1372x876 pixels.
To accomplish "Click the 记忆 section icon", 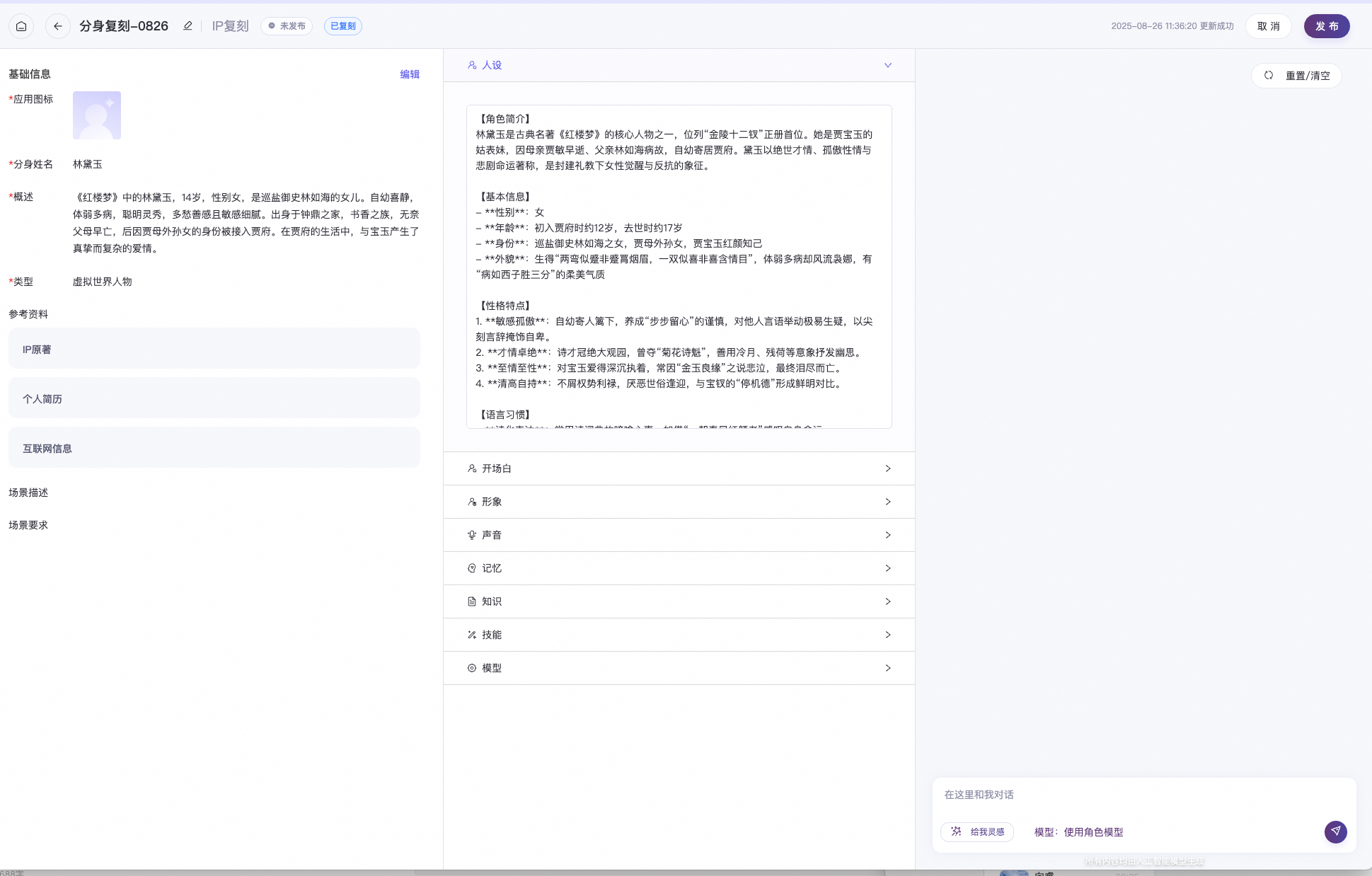I will point(472,568).
